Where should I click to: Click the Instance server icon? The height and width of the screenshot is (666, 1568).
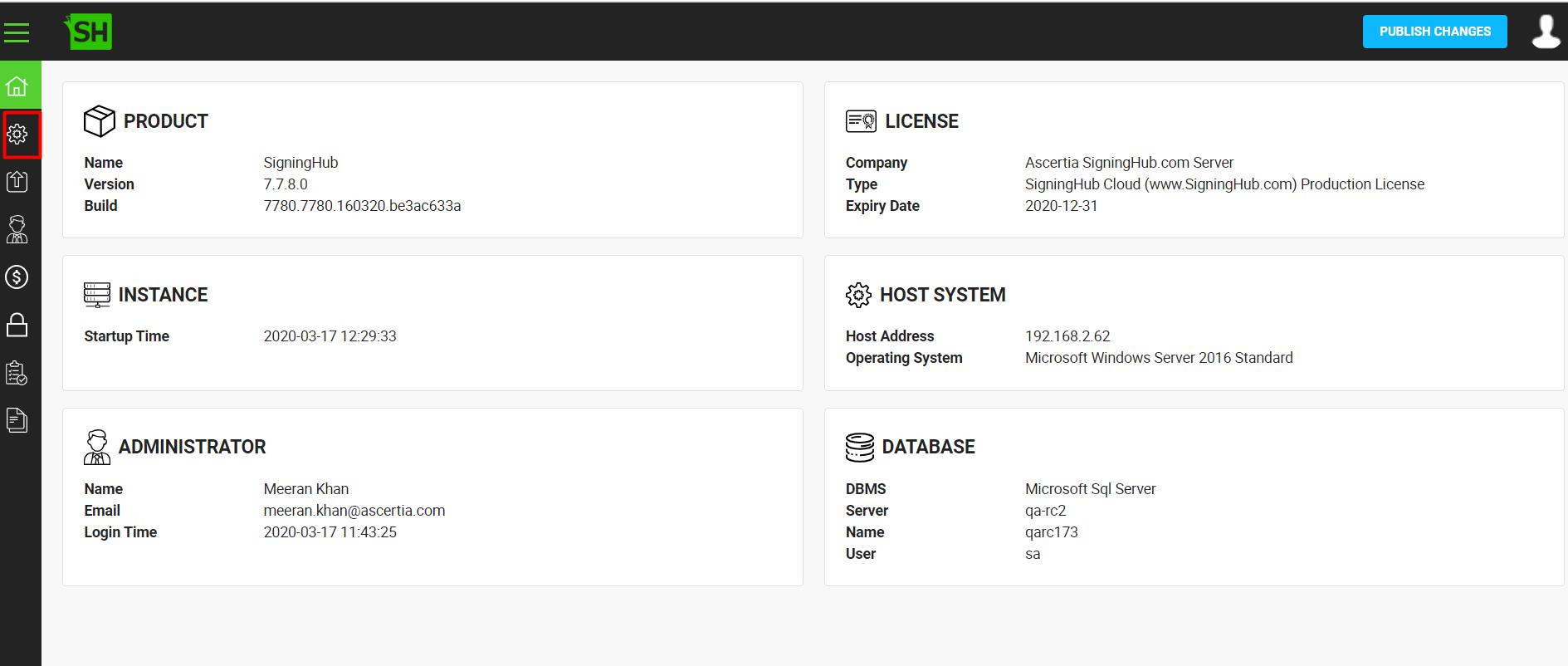pyautogui.click(x=97, y=295)
